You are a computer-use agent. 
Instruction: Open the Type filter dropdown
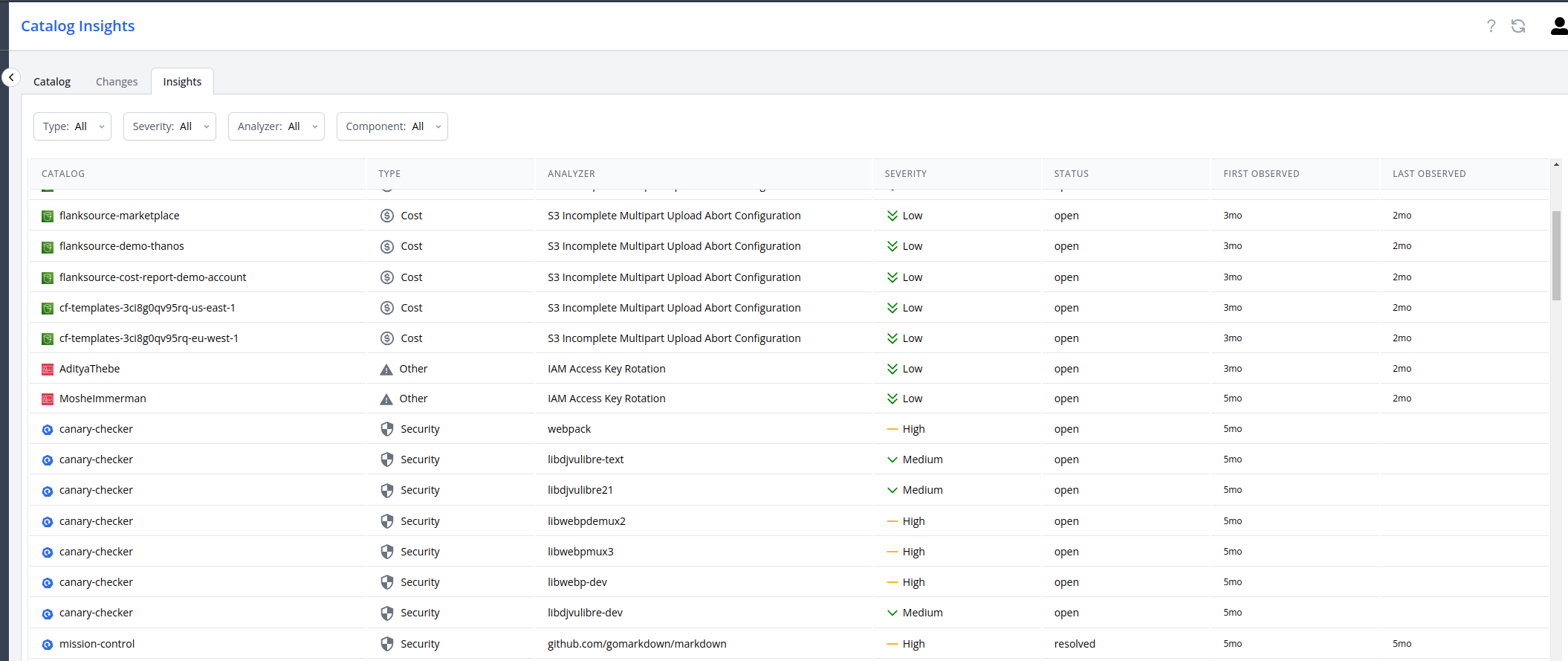click(x=72, y=126)
